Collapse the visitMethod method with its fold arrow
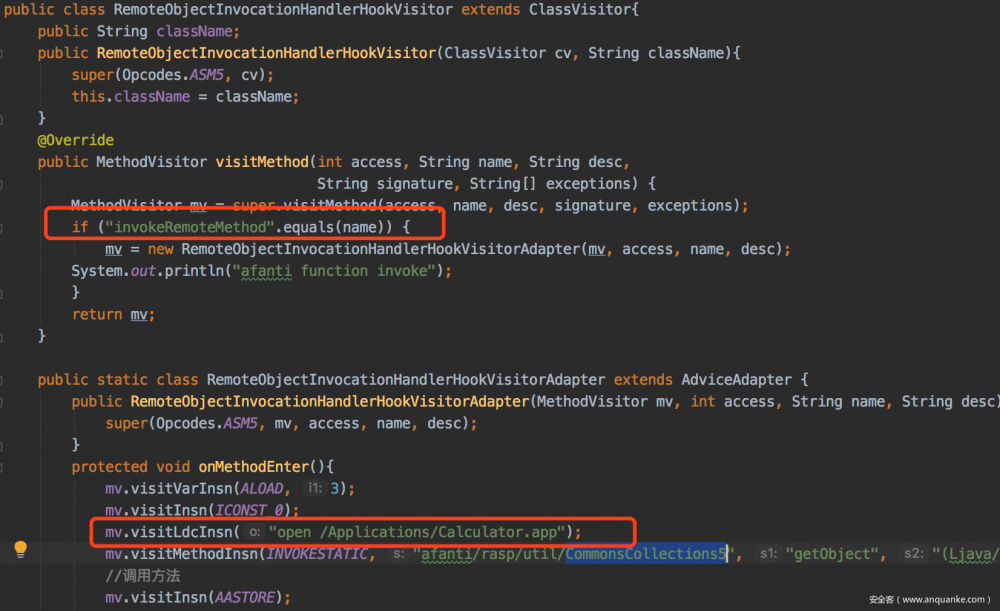 click(x=5, y=162)
